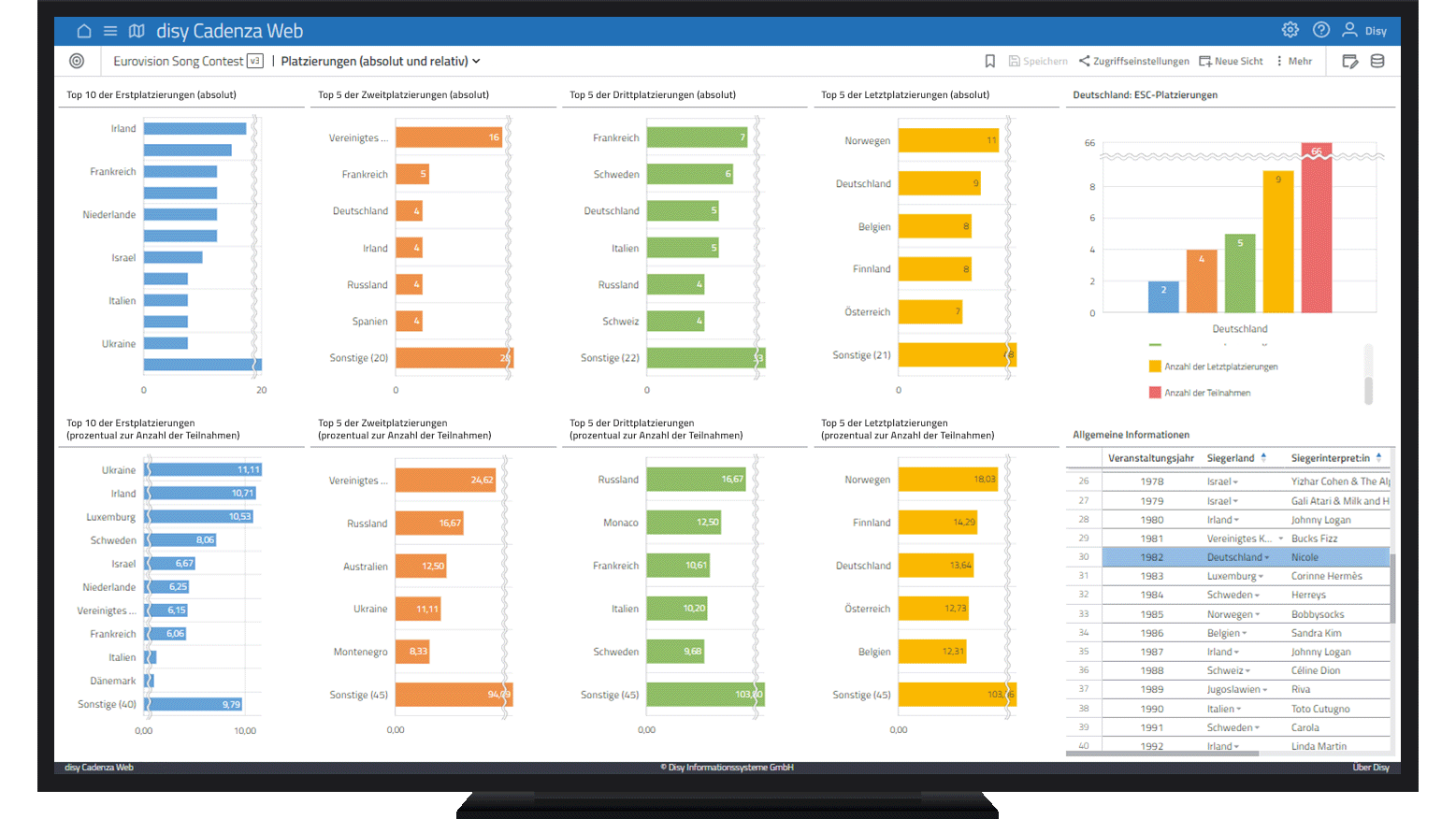Image resolution: width=1456 pixels, height=819 pixels.
Task: Click the 1984 year cell
Action: [x=1152, y=595]
